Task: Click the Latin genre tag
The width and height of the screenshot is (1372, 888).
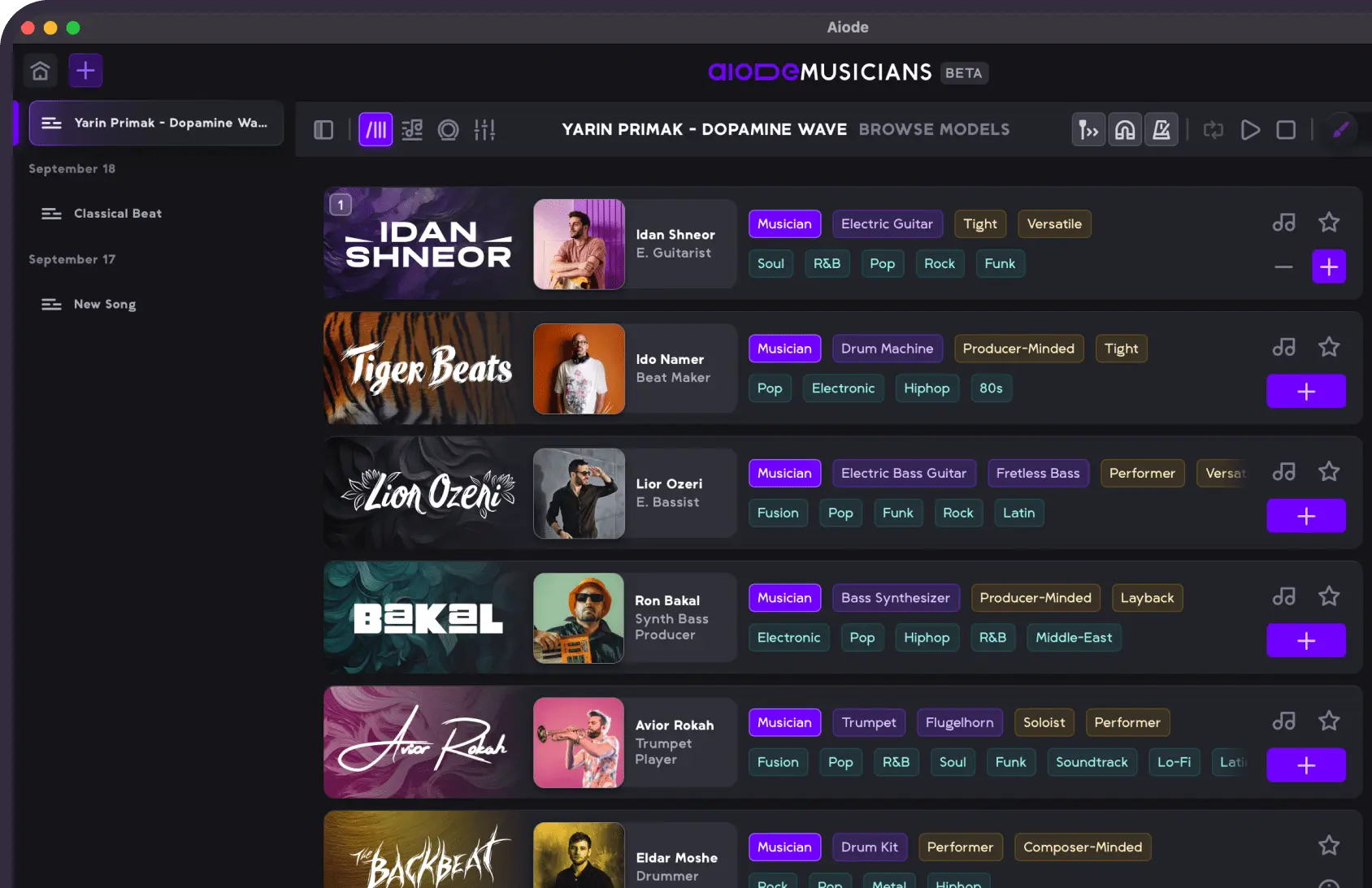Action: pos(1018,513)
